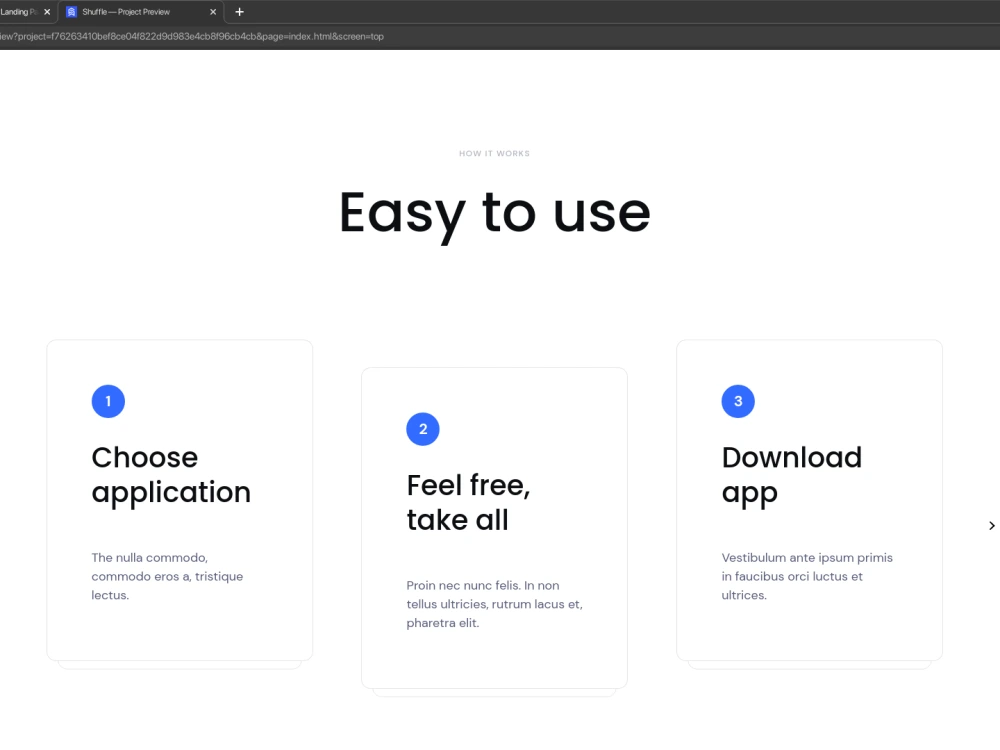
Task: Click the 'Vestibulum ante ipsum primis' paragraph
Action: pyautogui.click(x=807, y=577)
